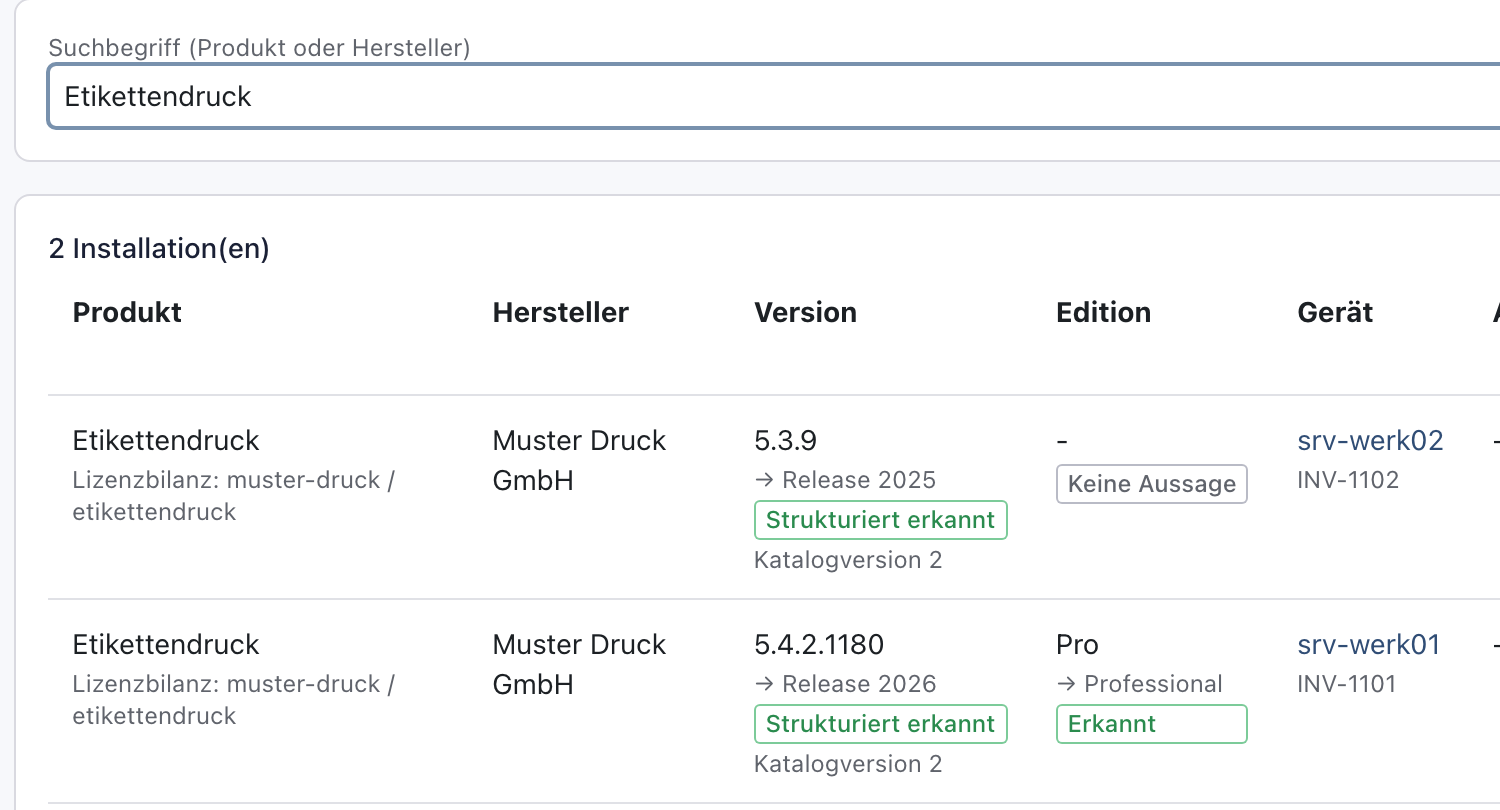Click the Produkt column header
The height and width of the screenshot is (810, 1500).
[x=127, y=312]
